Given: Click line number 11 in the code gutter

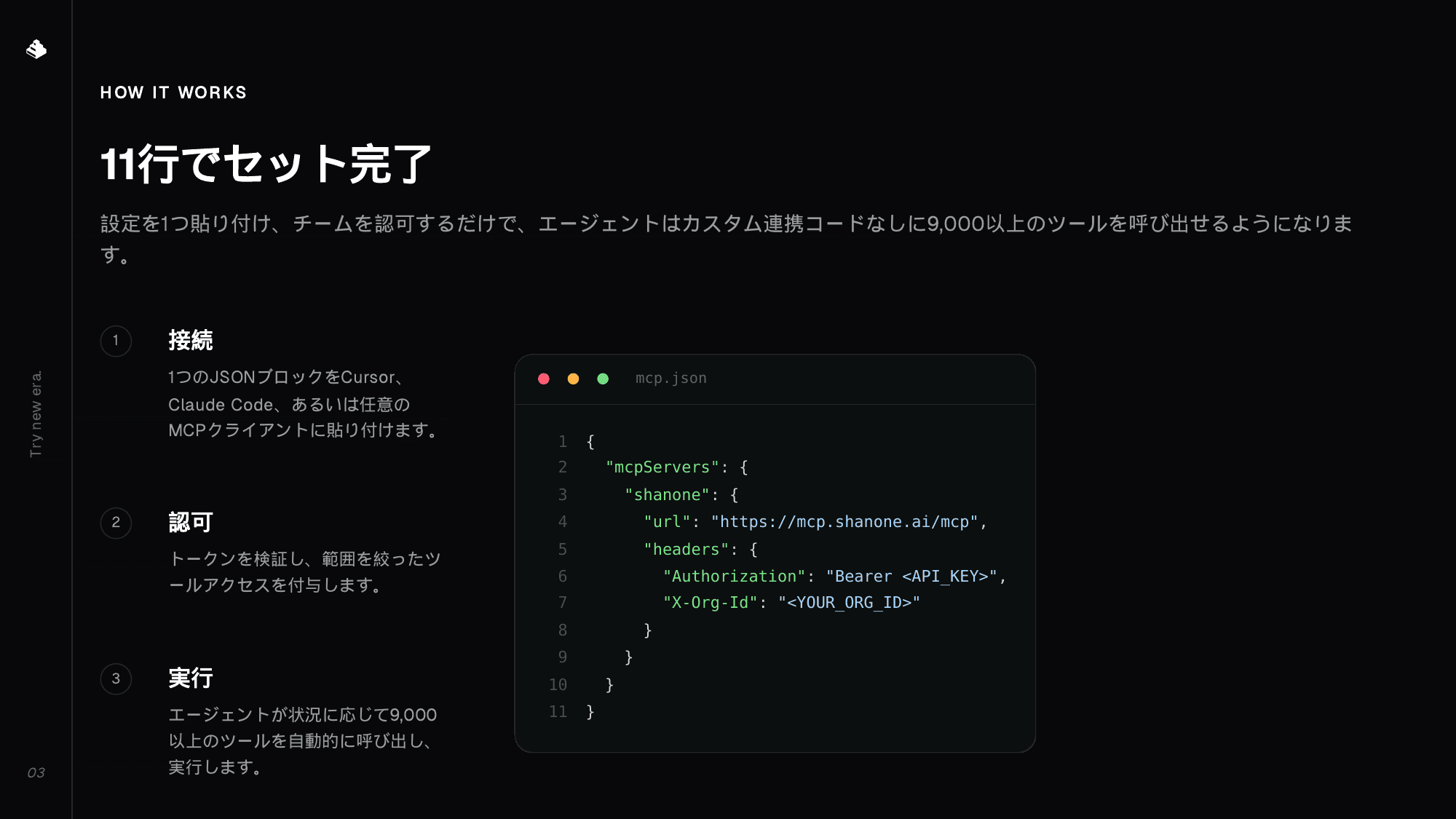Looking at the screenshot, I should click(x=558, y=712).
